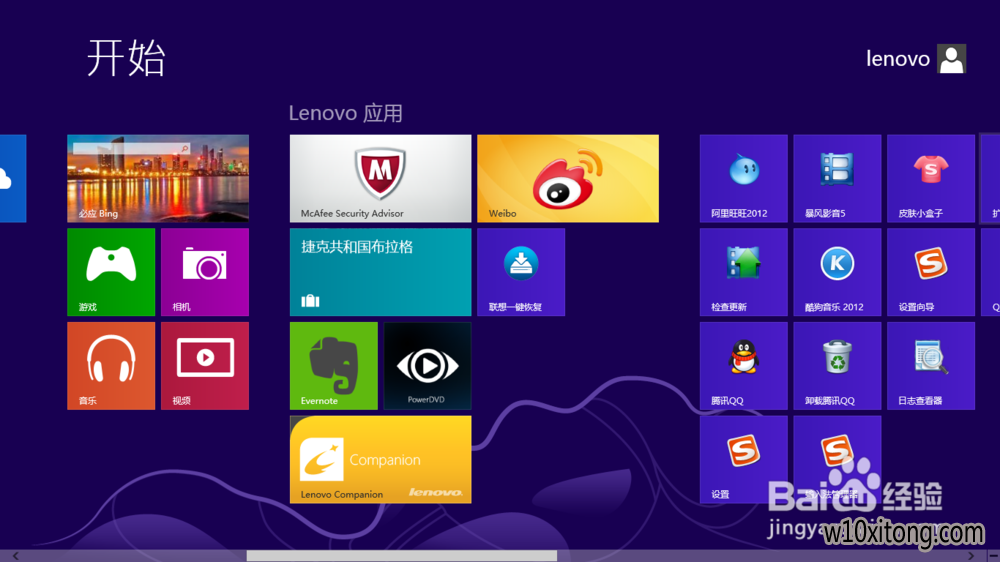Click the scrollbar left arrow
The height and width of the screenshot is (562, 1000).
point(16,556)
